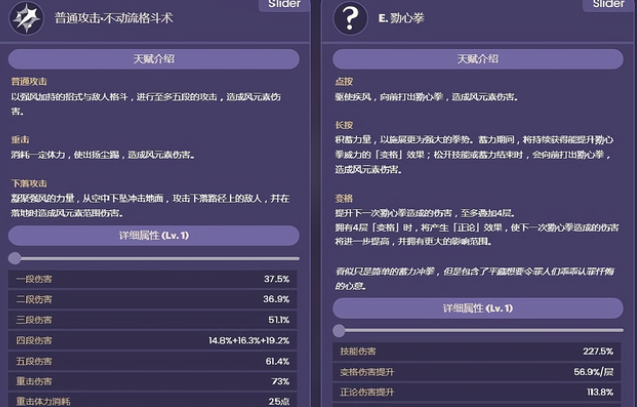Select the 五段伤害 61.4% row
The height and width of the screenshot is (407, 637).
[154, 361]
